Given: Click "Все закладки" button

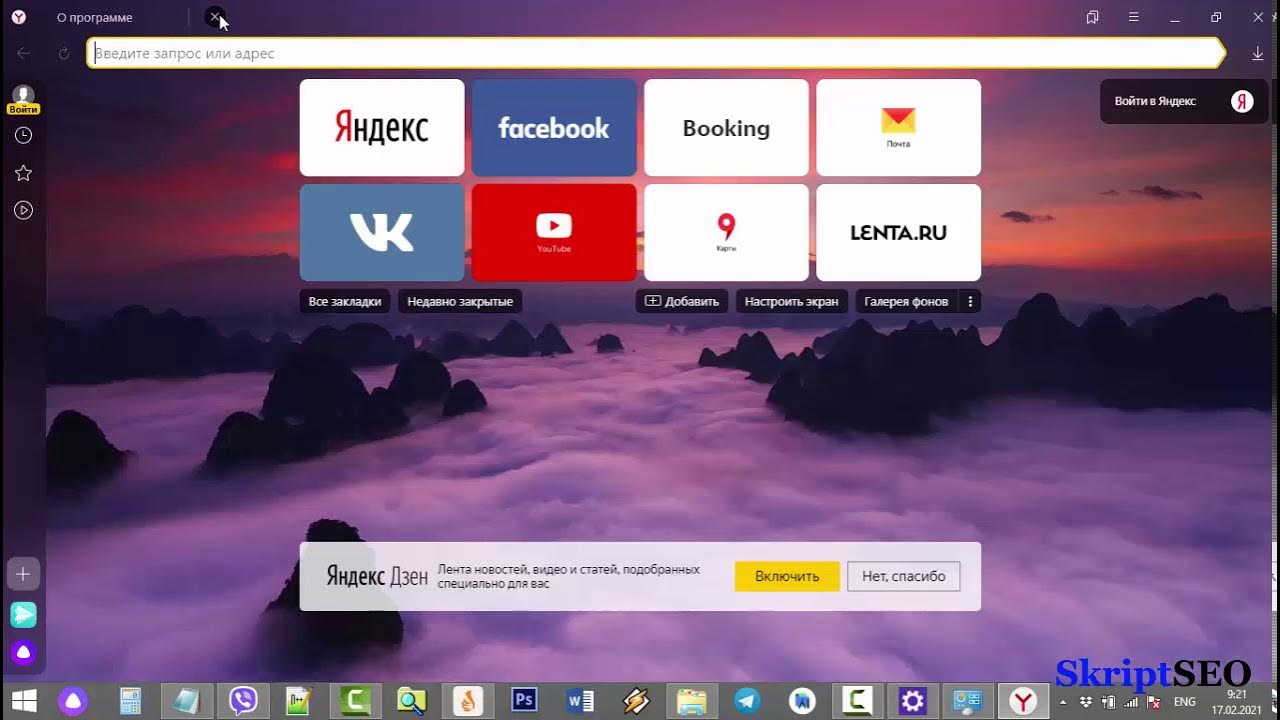Looking at the screenshot, I should click(345, 301).
